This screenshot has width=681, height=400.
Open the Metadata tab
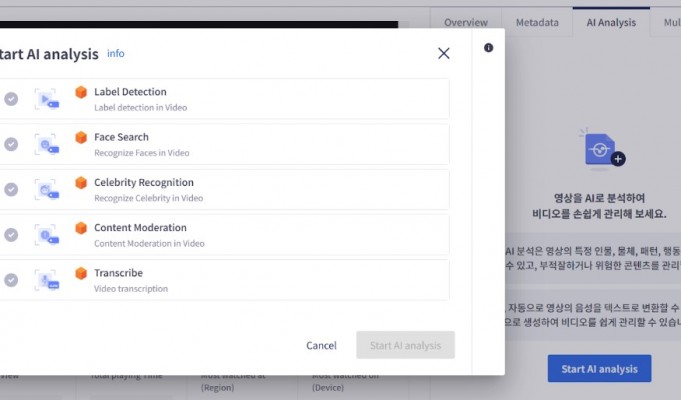(537, 22)
